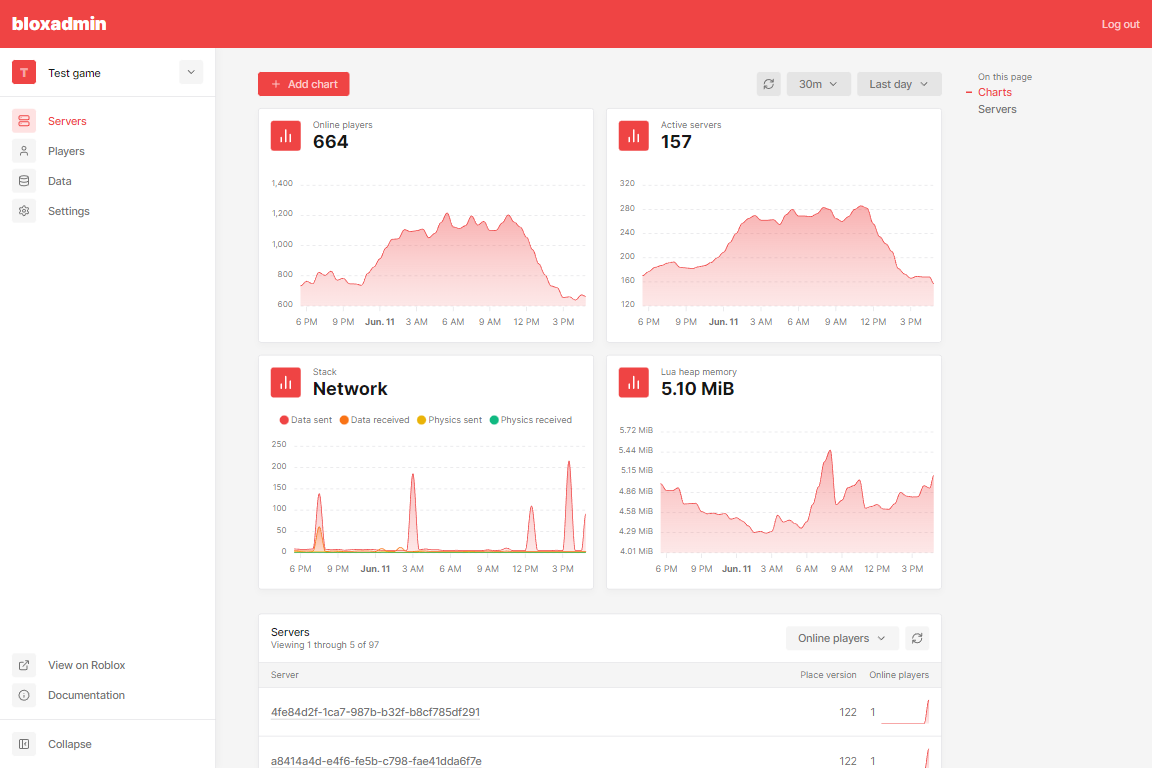Viewport: 1152px width, 768px height.
Task: Jump to Servers section in page outline
Action: click(997, 109)
